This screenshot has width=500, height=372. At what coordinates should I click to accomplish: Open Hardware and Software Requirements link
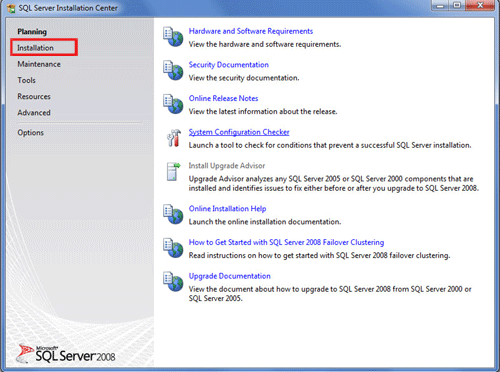[x=251, y=31]
